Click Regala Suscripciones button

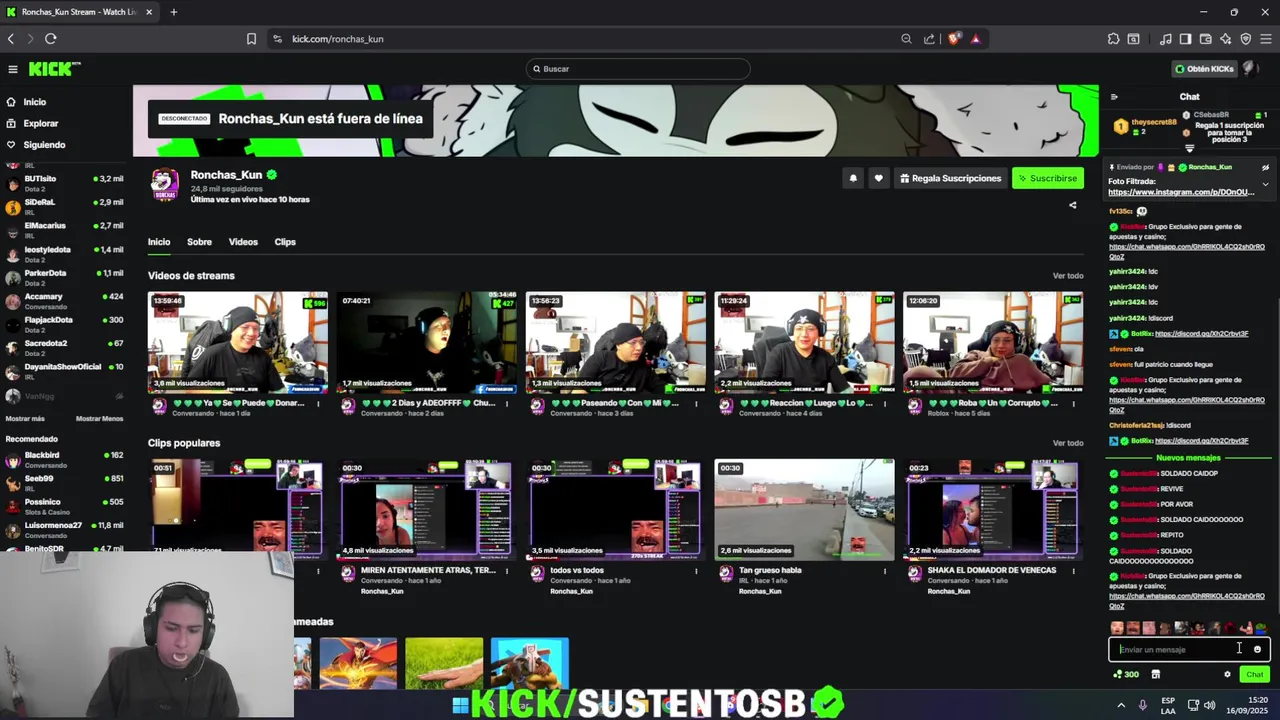[950, 178]
